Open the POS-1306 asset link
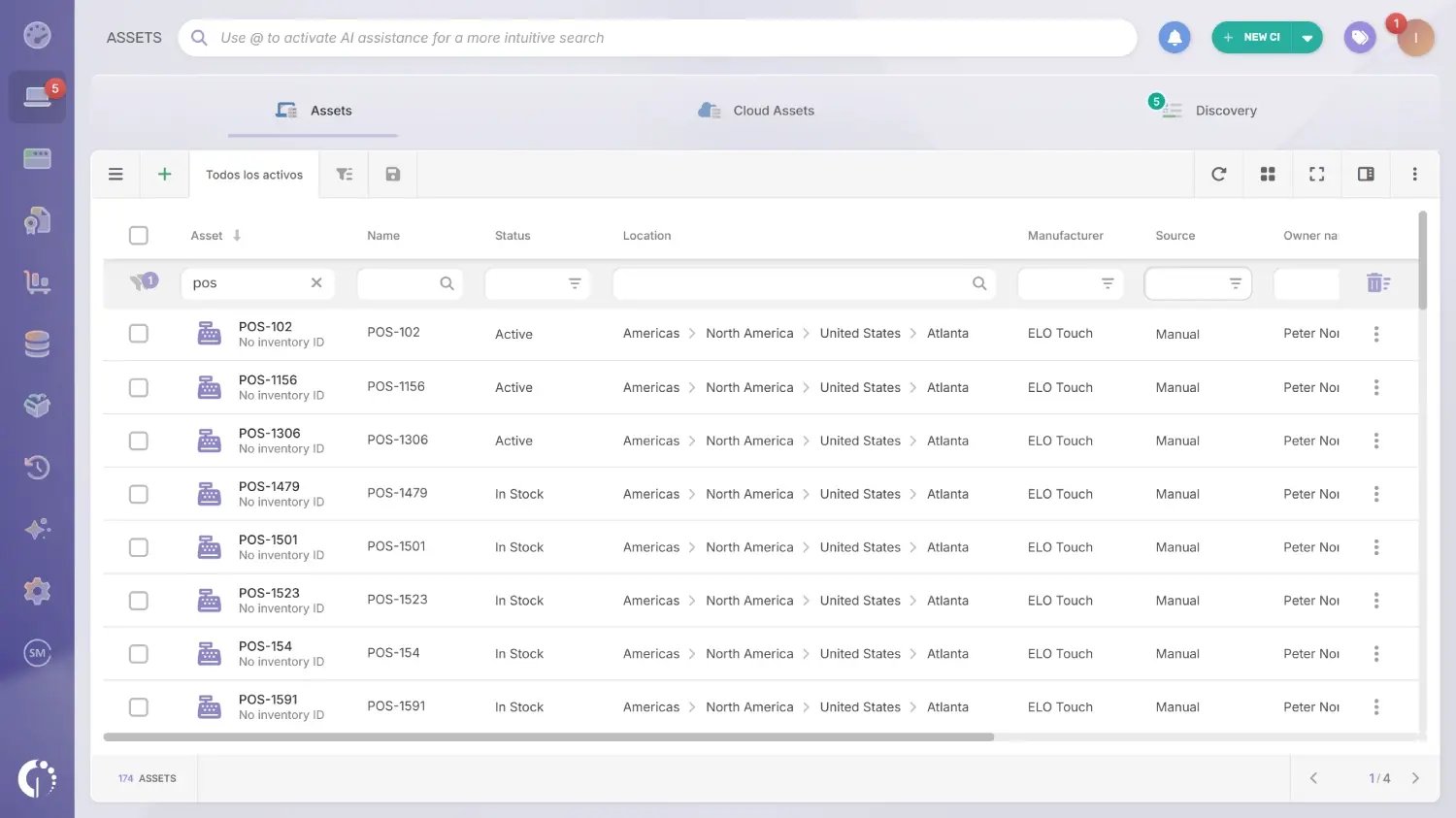1456x818 pixels. (x=269, y=434)
